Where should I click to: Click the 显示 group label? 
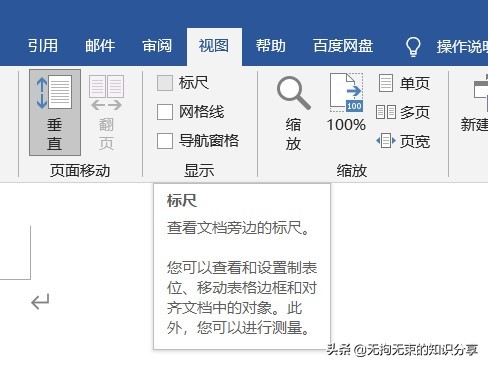[x=199, y=171]
